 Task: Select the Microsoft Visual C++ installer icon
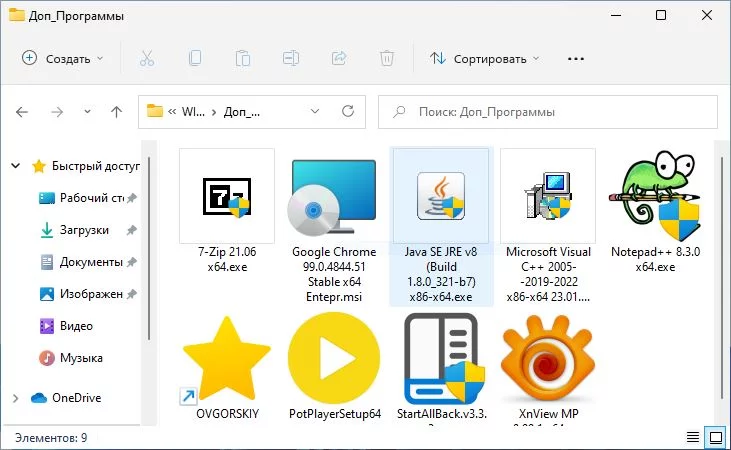click(x=548, y=195)
